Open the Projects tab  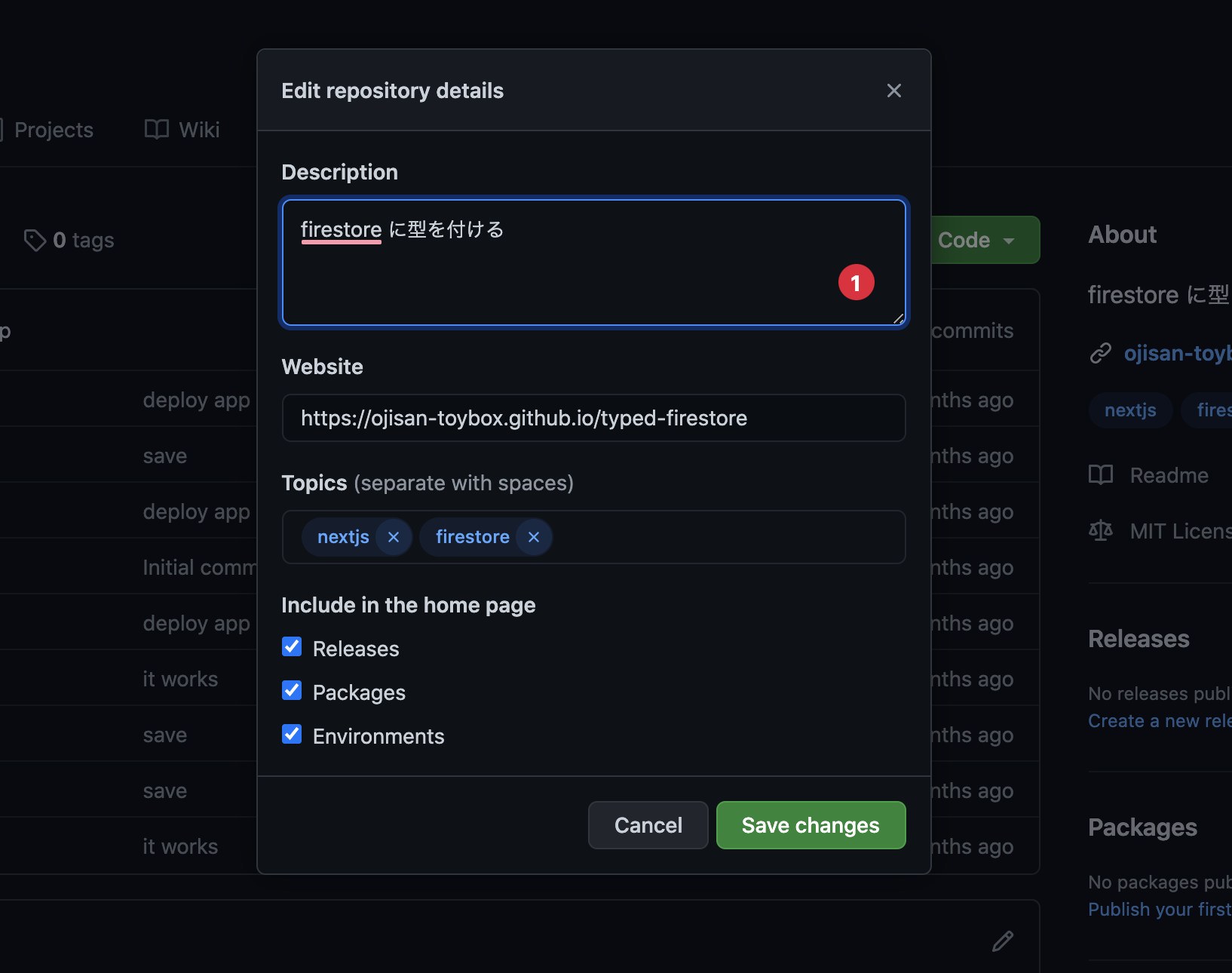[x=54, y=130]
